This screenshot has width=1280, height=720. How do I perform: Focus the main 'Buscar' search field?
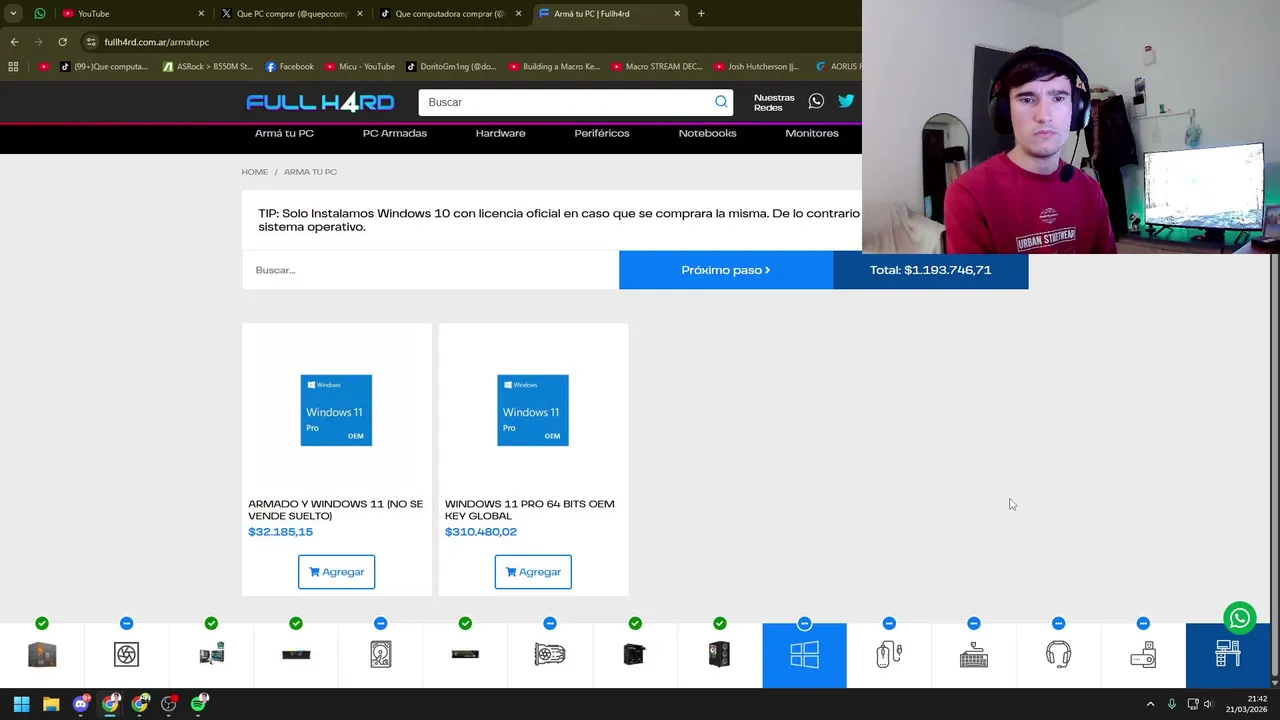point(567,102)
